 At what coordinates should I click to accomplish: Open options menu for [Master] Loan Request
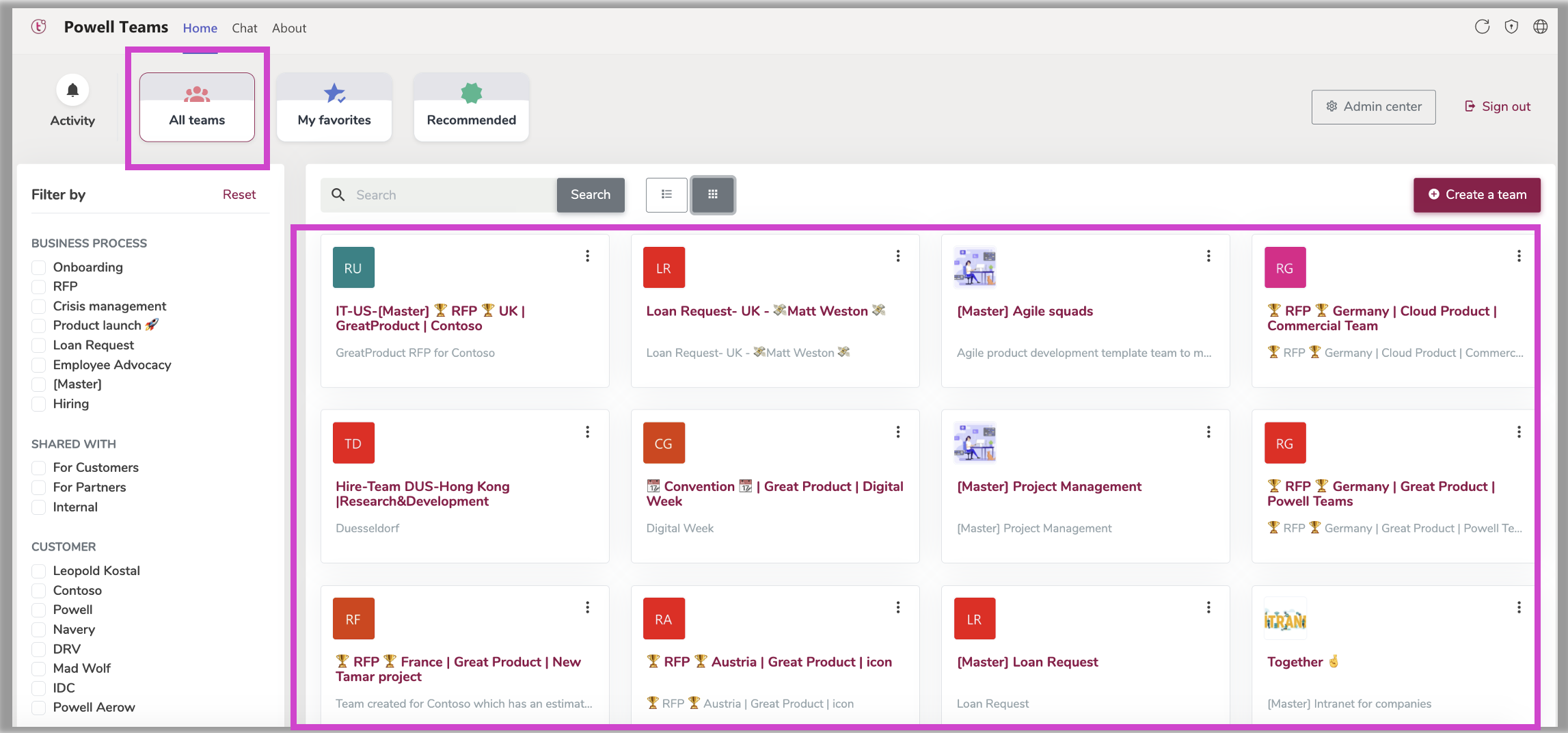click(1208, 607)
